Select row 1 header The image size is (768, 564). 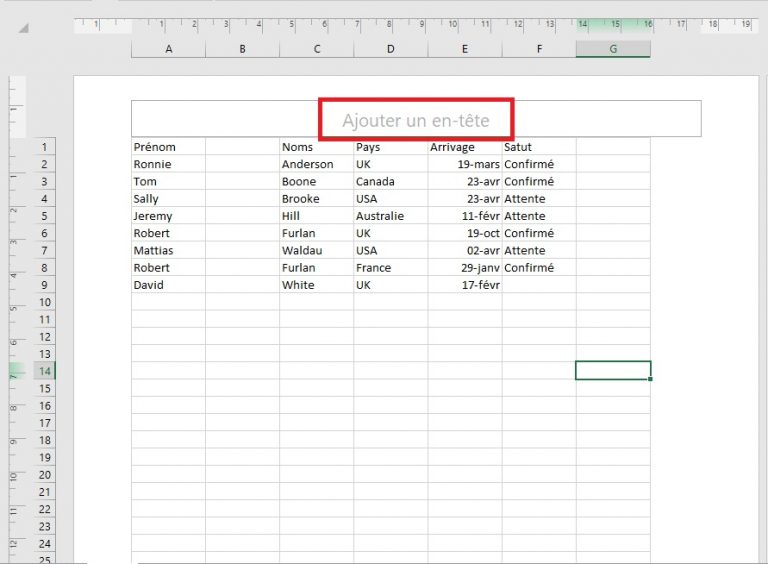pyautogui.click(x=45, y=147)
